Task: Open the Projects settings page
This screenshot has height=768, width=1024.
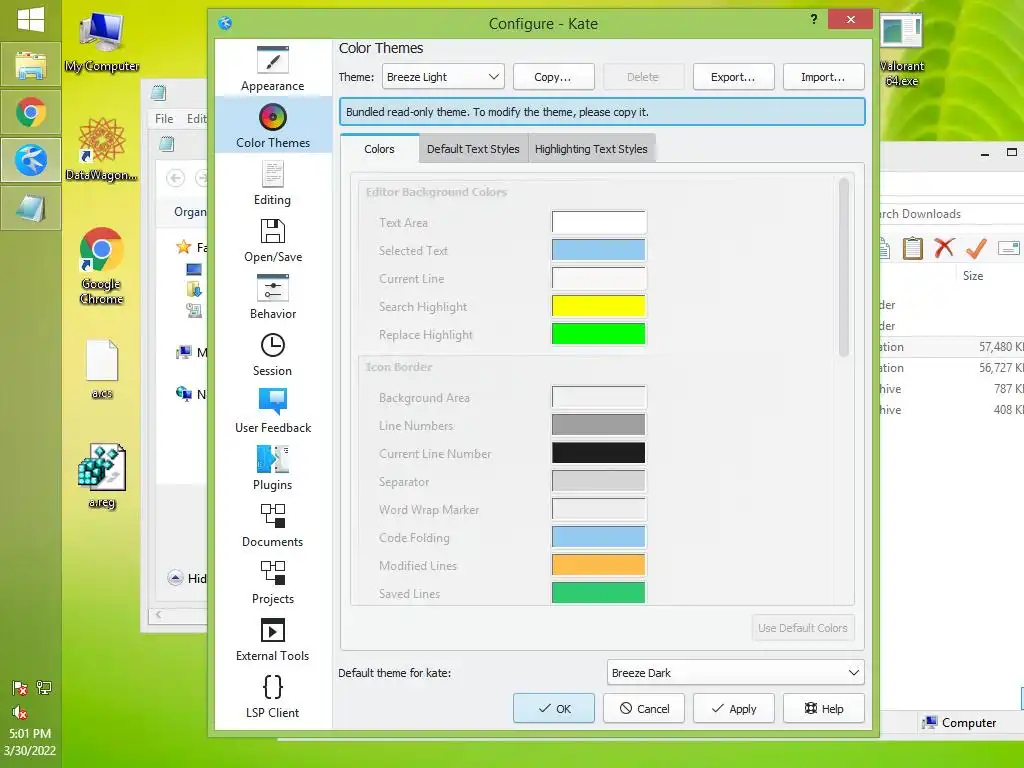Action: (x=272, y=581)
